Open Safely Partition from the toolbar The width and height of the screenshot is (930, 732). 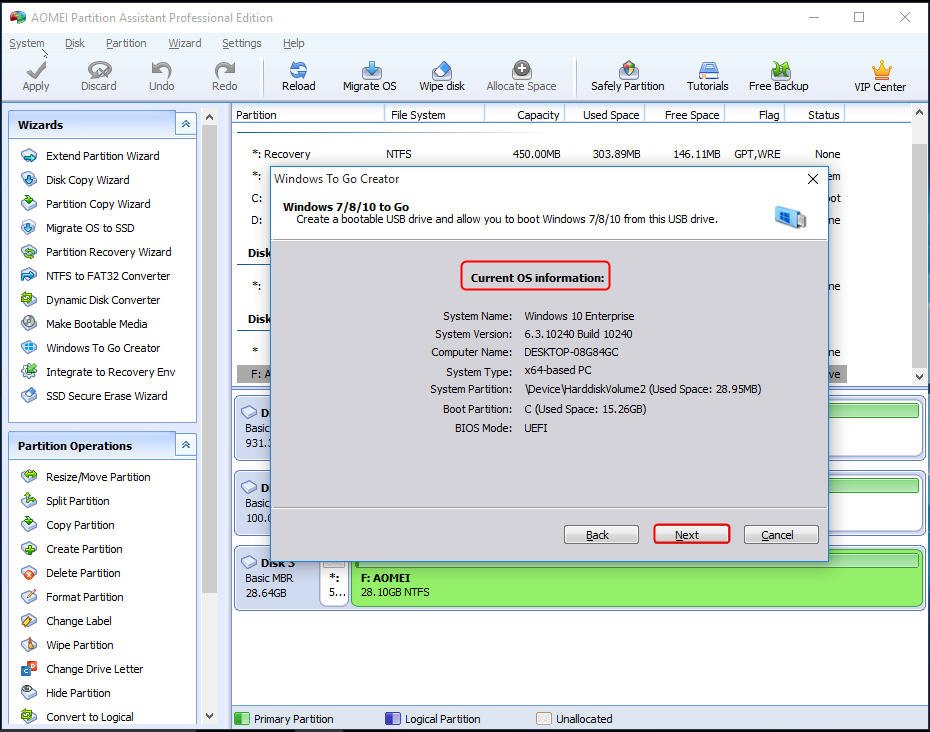628,77
